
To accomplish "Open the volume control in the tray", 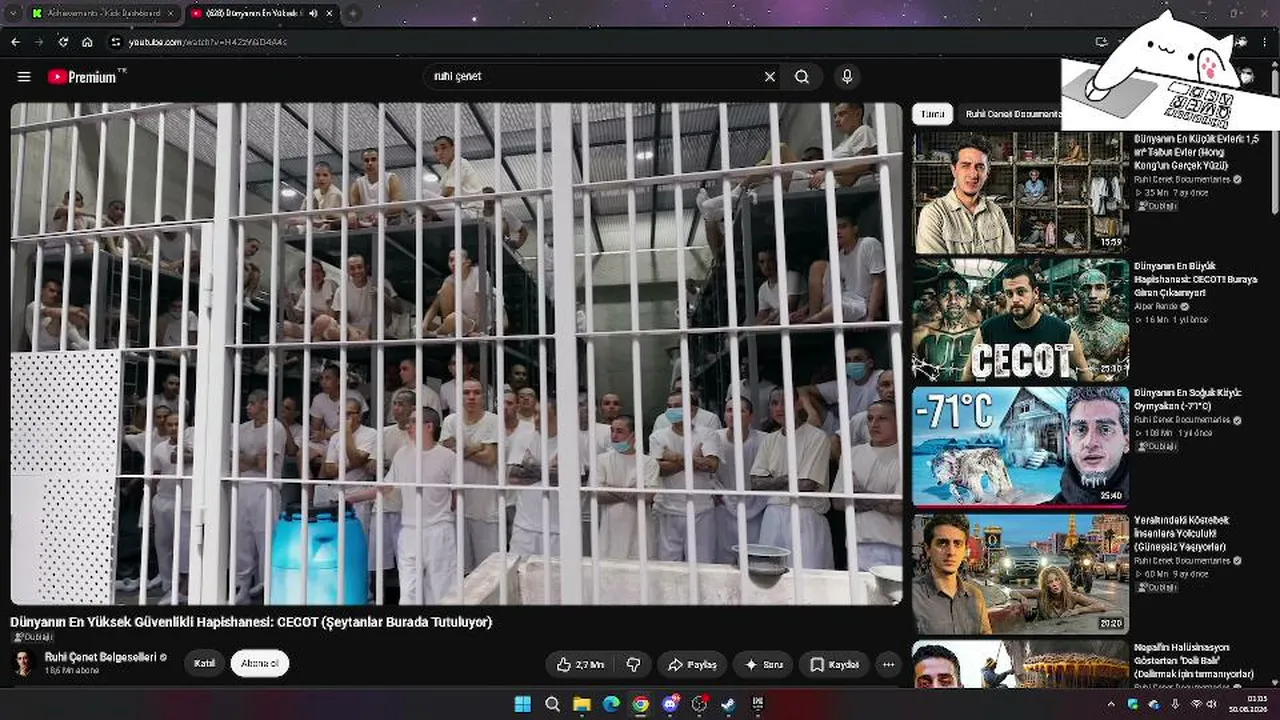I will tap(1213, 705).
